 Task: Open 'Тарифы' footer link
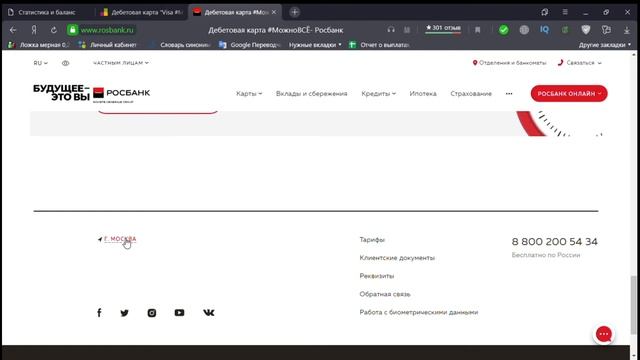coord(372,240)
